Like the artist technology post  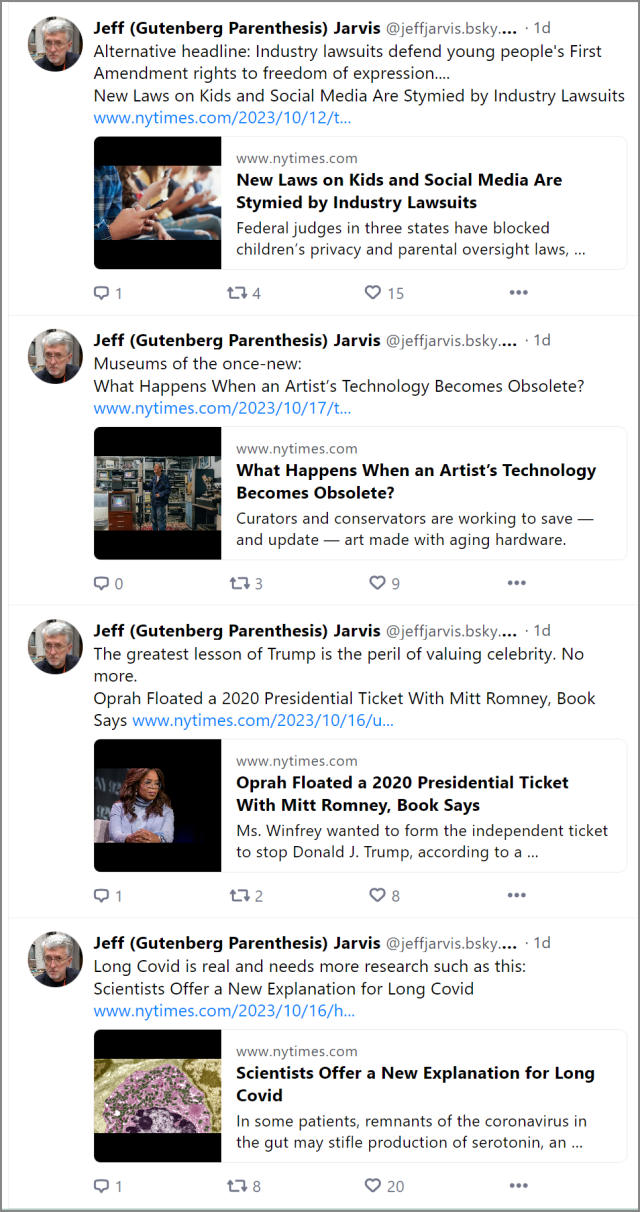click(x=377, y=583)
